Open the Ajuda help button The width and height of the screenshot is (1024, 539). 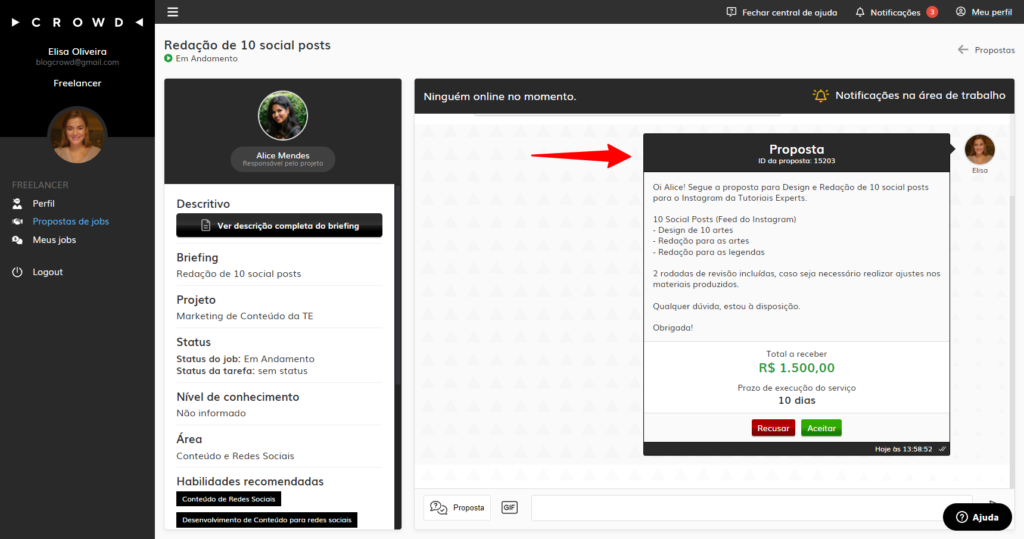(977, 517)
